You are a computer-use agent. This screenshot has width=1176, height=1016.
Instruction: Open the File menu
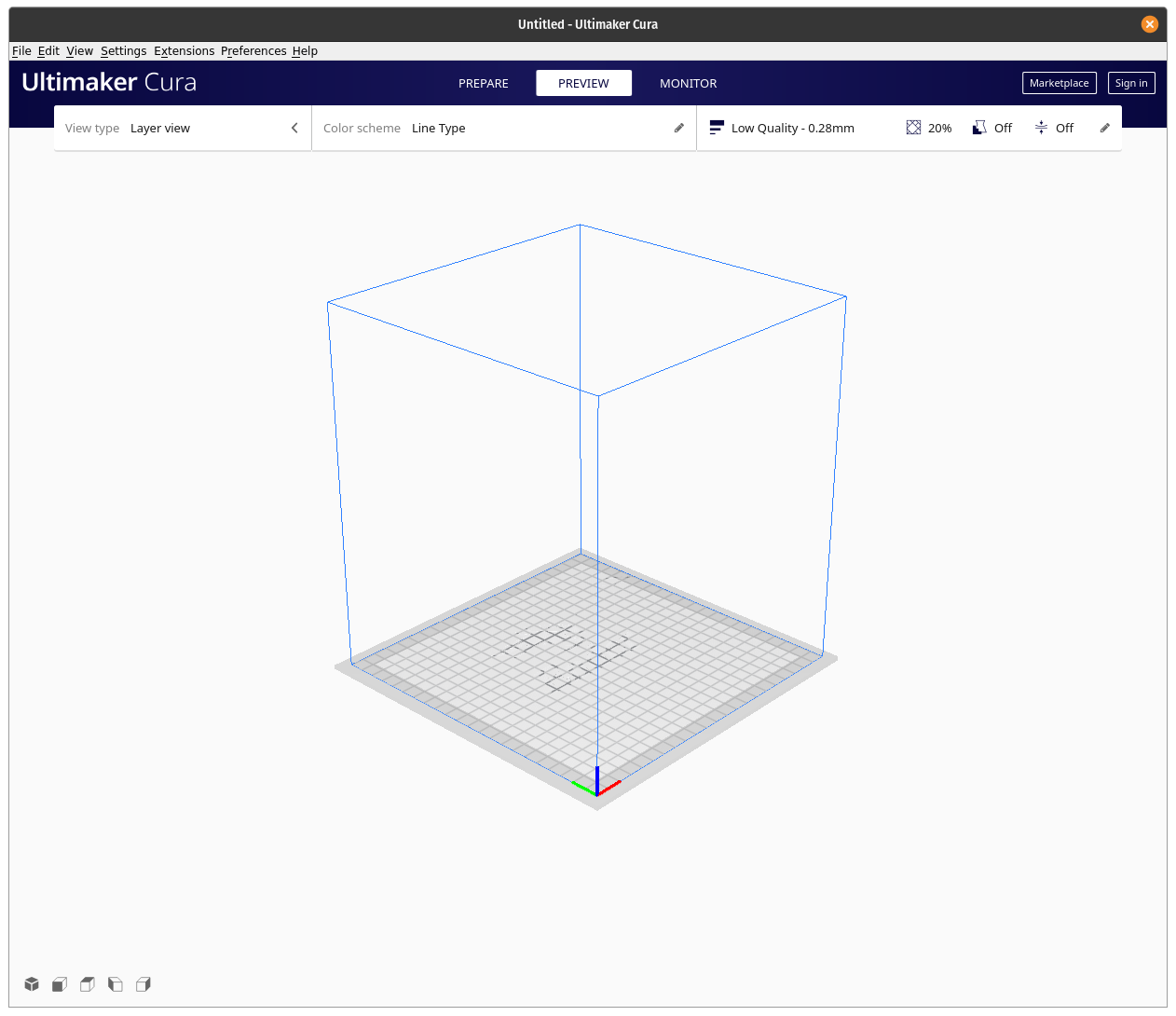21,51
